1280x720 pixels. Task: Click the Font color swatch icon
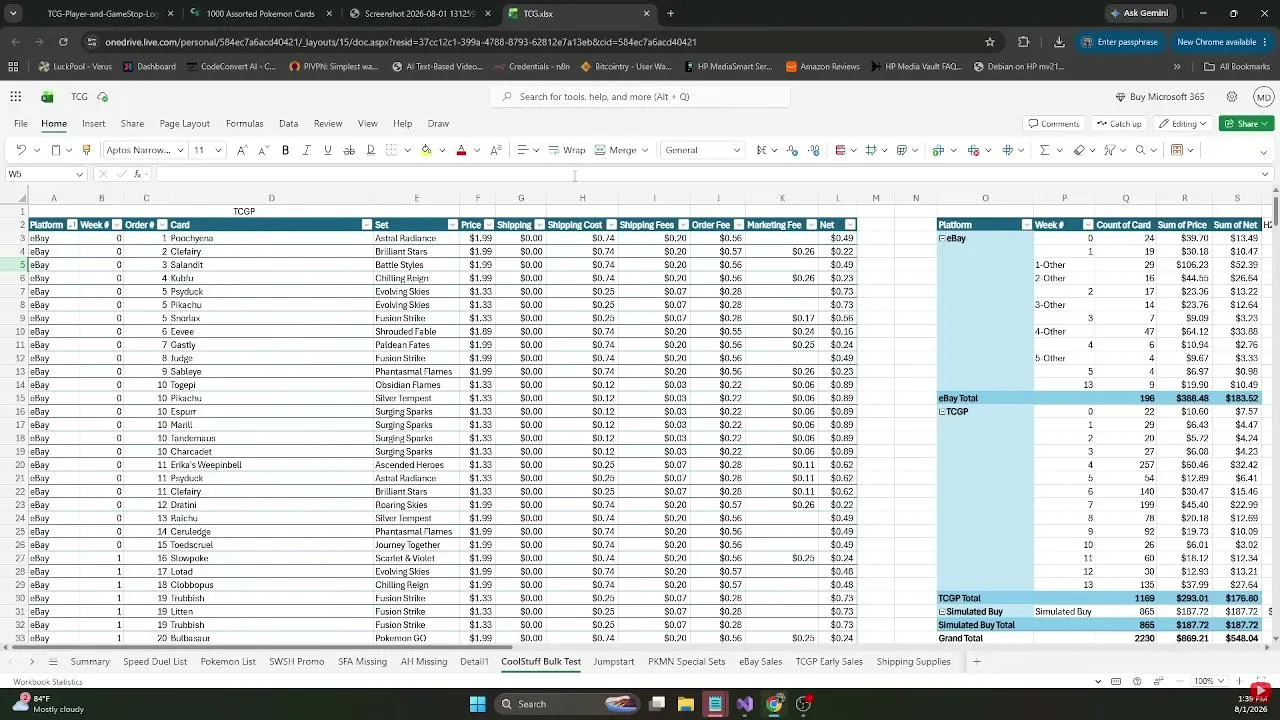click(461, 150)
